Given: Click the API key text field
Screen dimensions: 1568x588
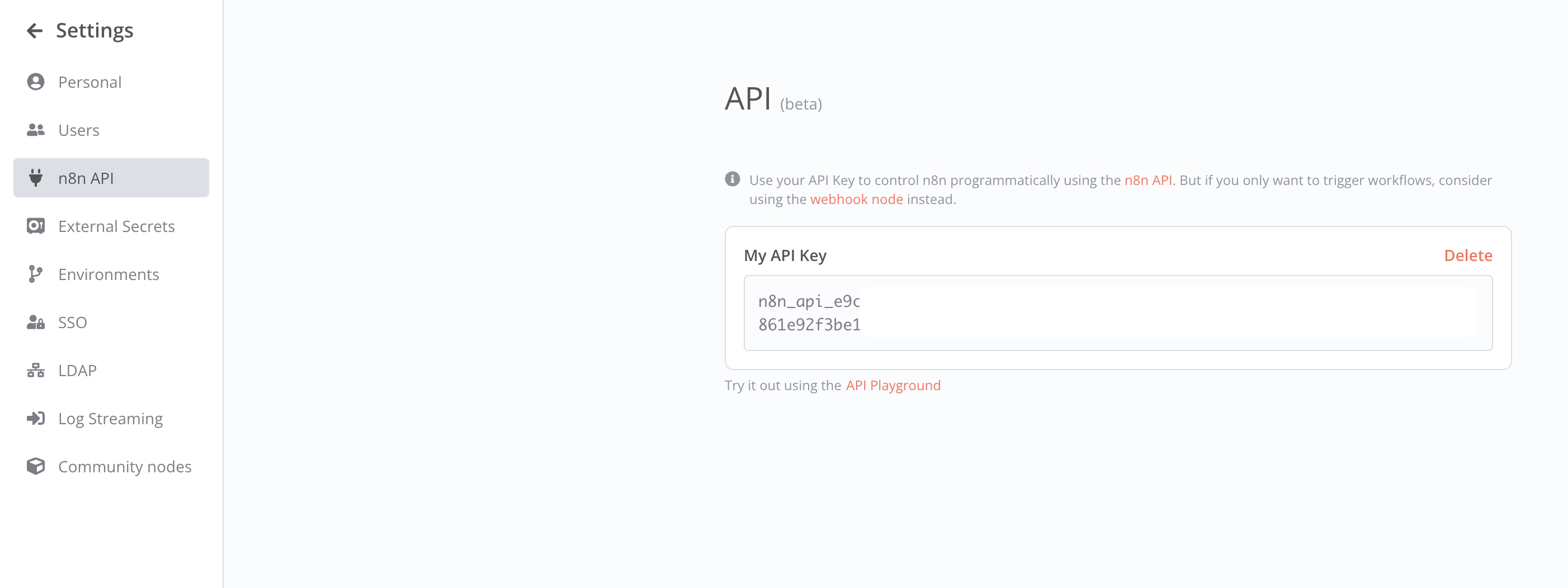Looking at the screenshot, I should tap(1117, 313).
